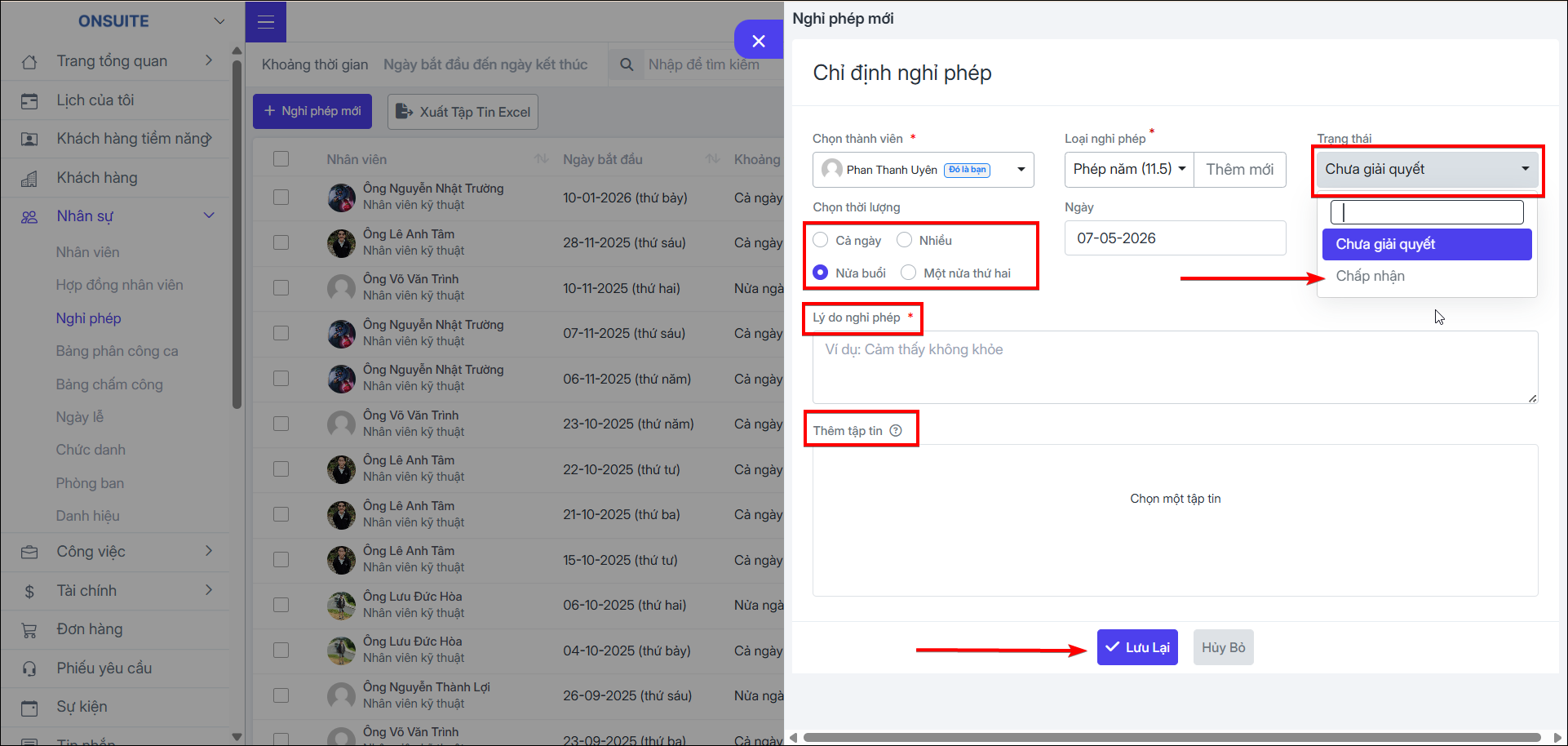Open the hamburger menu icon
This screenshot has height=746, width=1568.
pos(266,22)
